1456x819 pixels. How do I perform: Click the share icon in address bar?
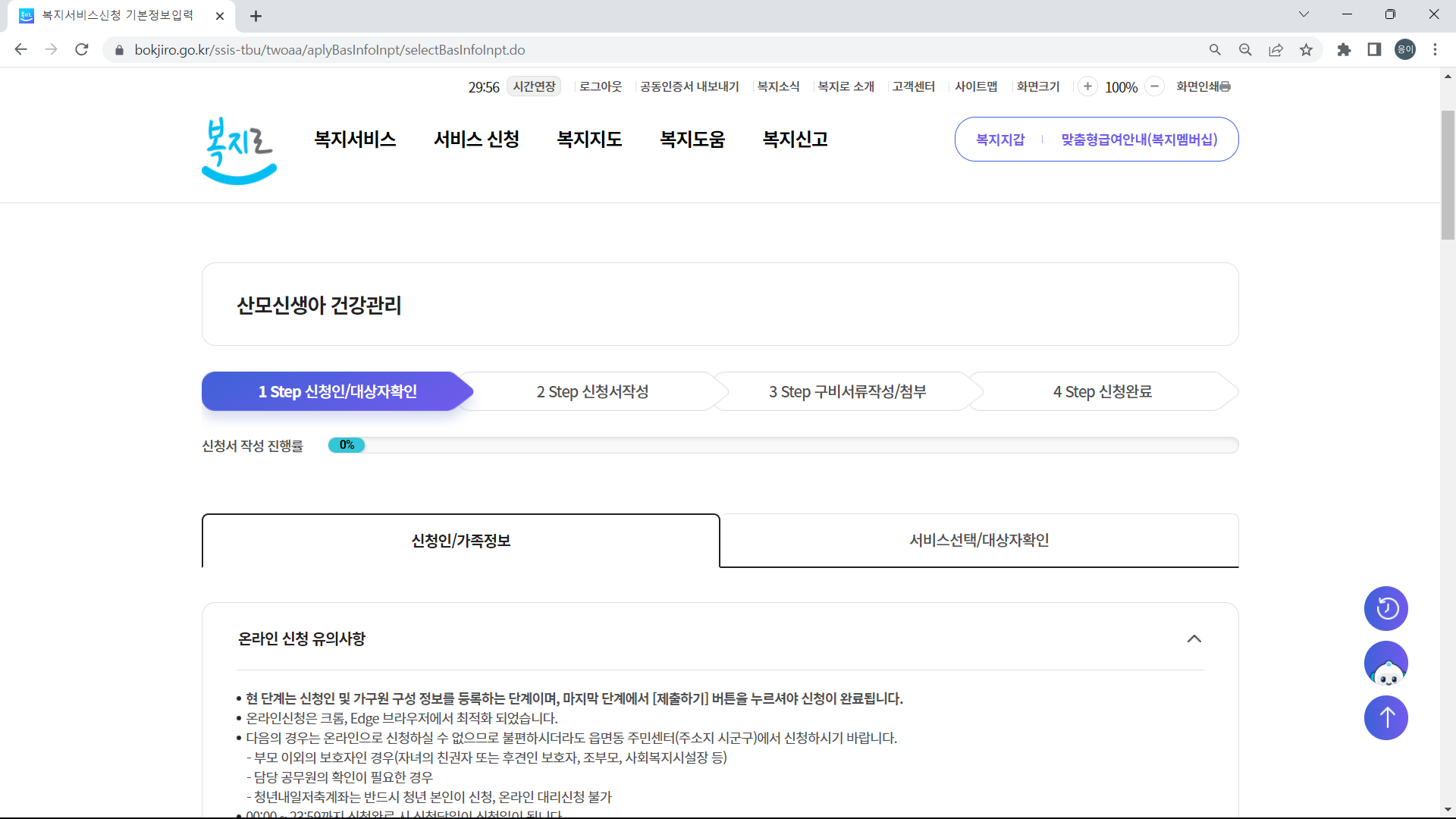tap(1276, 49)
